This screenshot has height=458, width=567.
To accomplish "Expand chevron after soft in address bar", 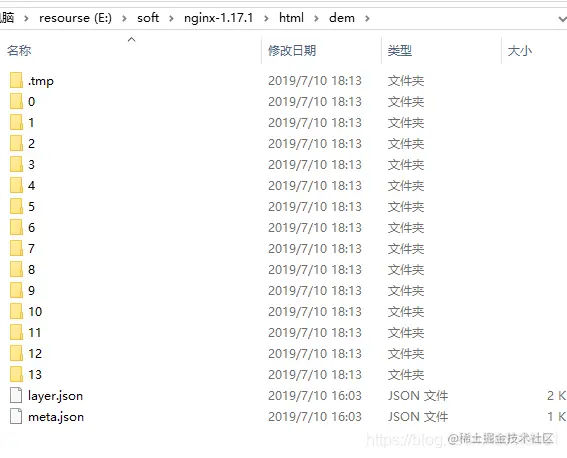I will coord(171,18).
